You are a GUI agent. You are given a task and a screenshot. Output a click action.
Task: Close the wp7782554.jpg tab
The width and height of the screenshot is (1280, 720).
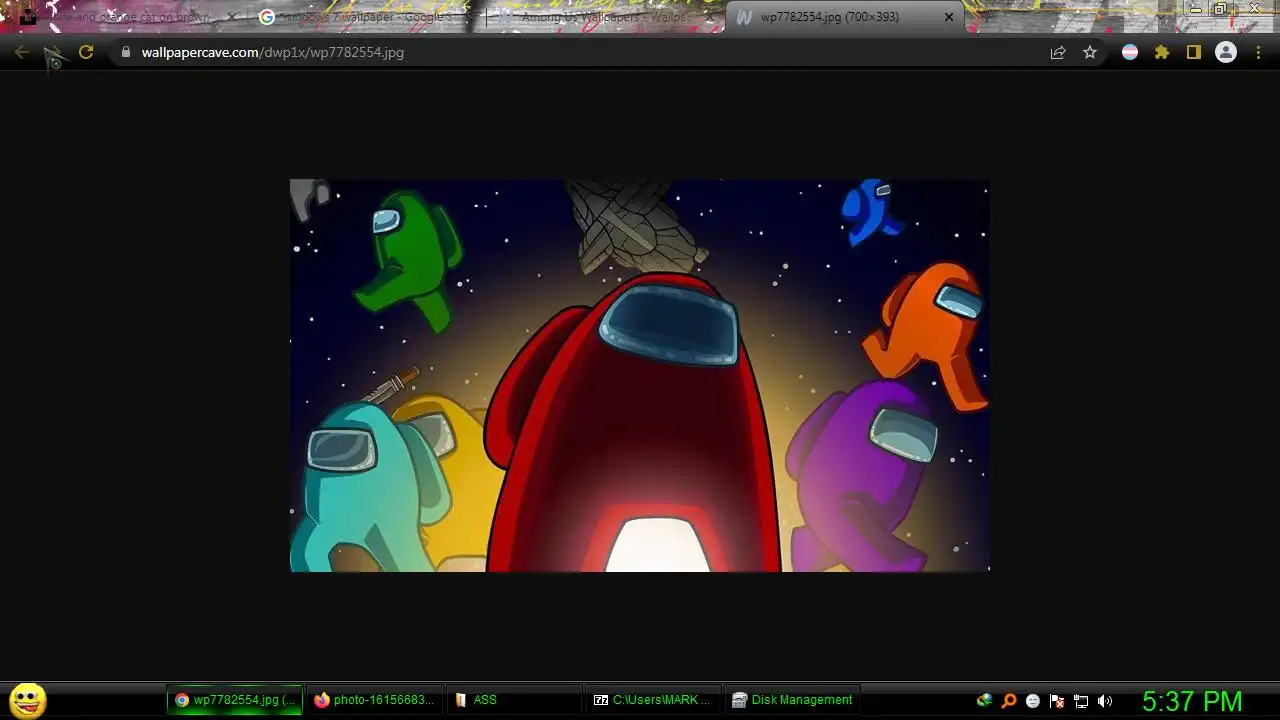pyautogui.click(x=949, y=17)
